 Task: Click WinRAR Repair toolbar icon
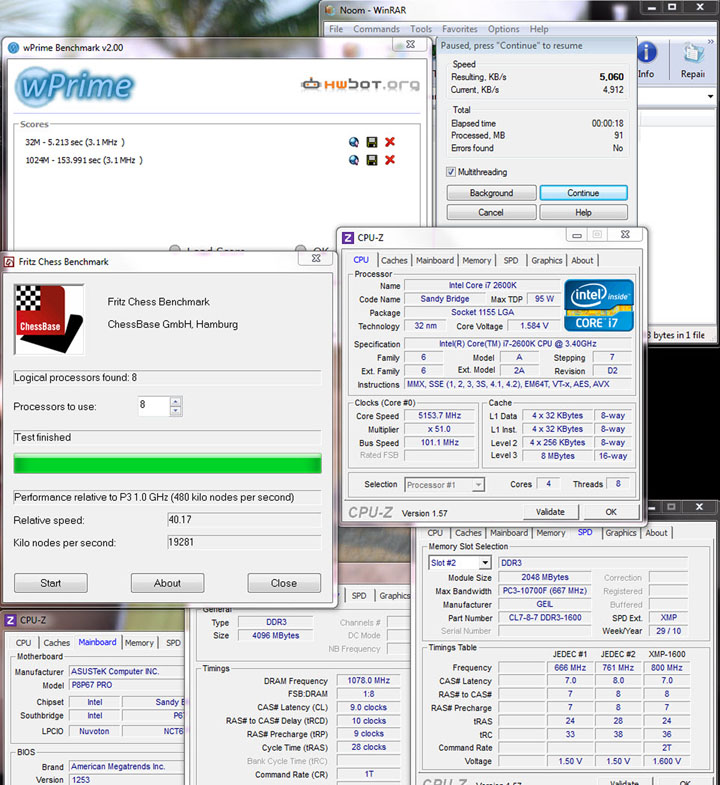693,60
